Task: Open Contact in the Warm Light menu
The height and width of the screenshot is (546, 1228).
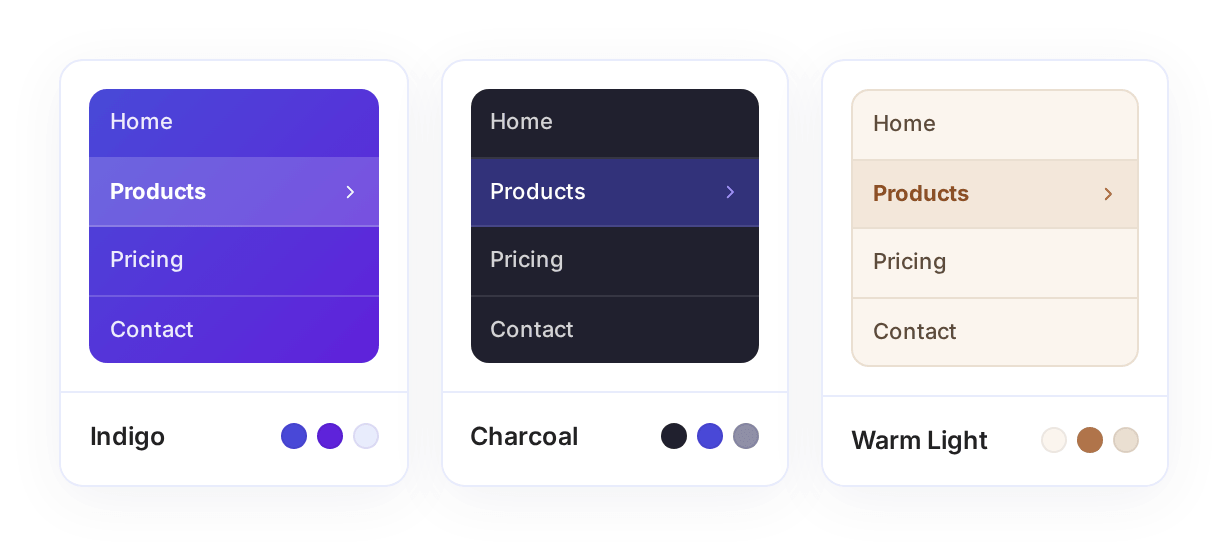Action: 995,332
